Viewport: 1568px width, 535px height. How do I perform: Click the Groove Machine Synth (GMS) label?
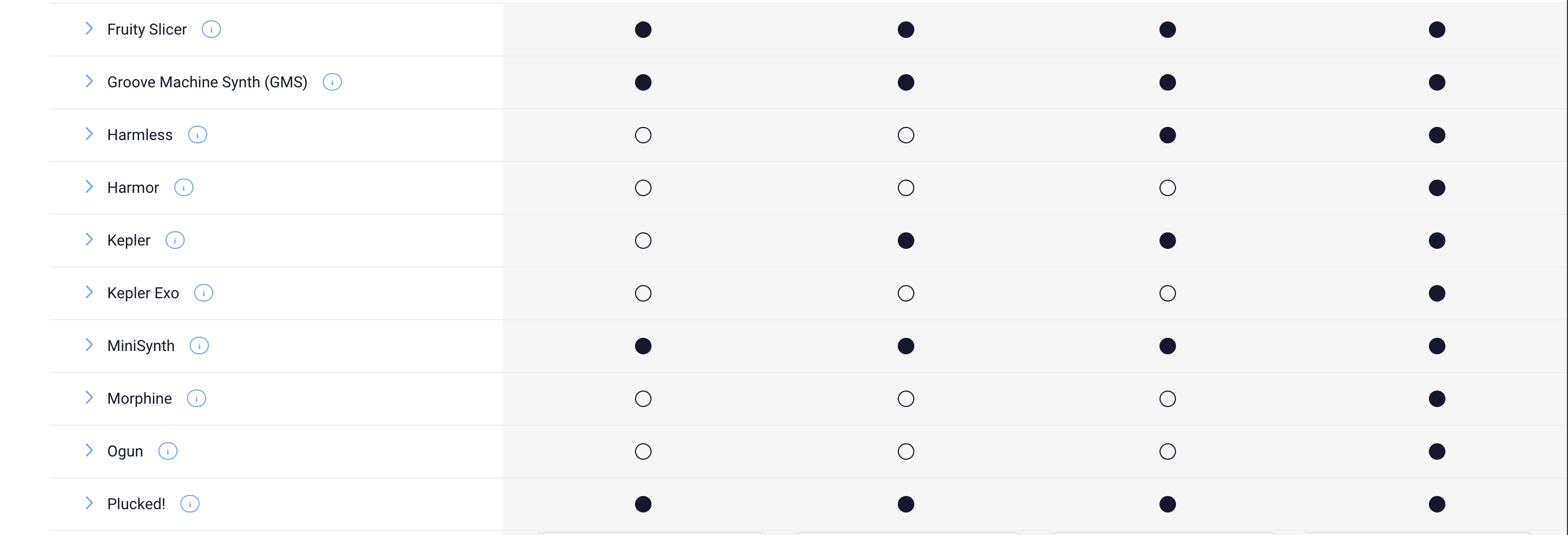[x=207, y=82]
